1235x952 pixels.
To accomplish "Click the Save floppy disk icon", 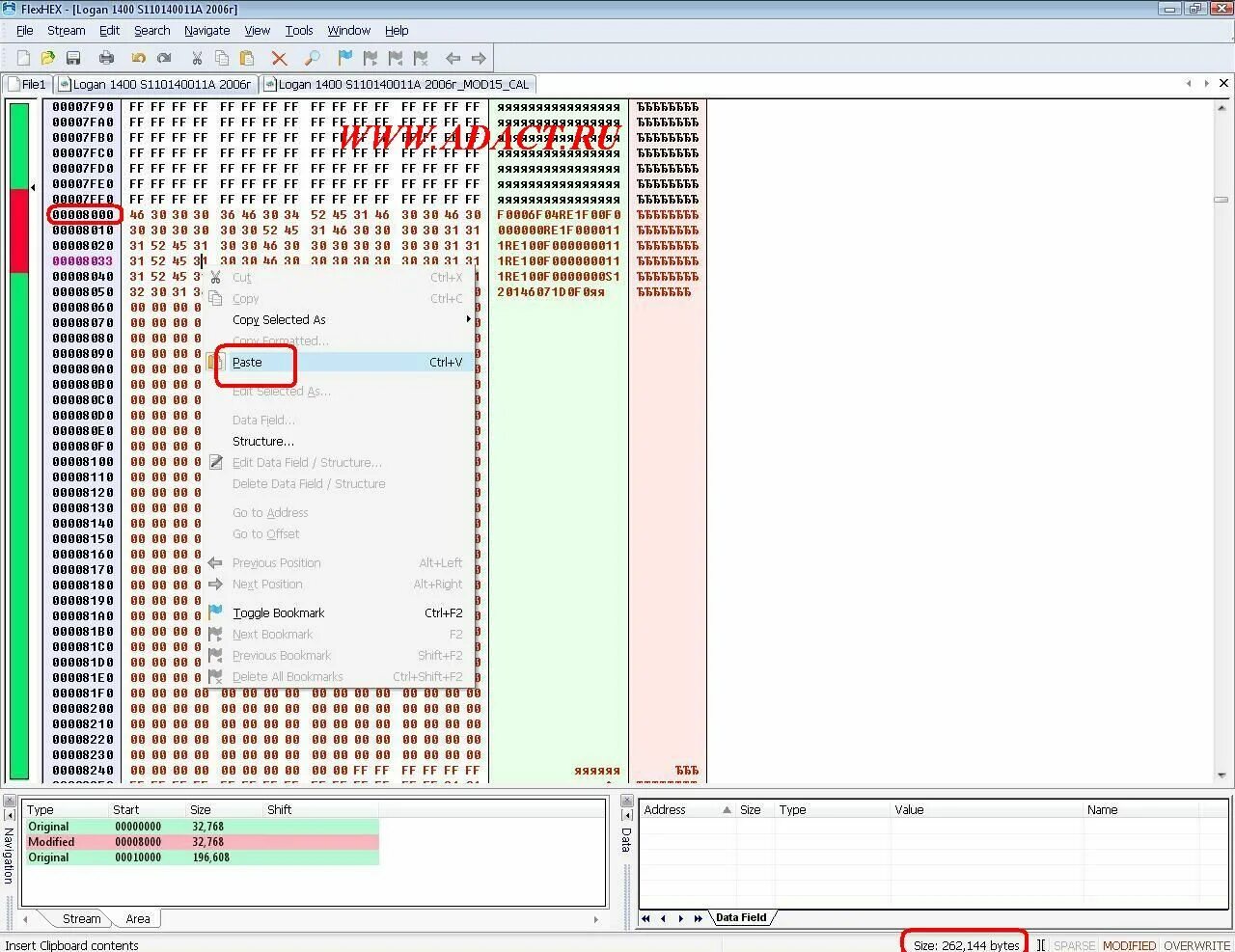I will point(72,58).
